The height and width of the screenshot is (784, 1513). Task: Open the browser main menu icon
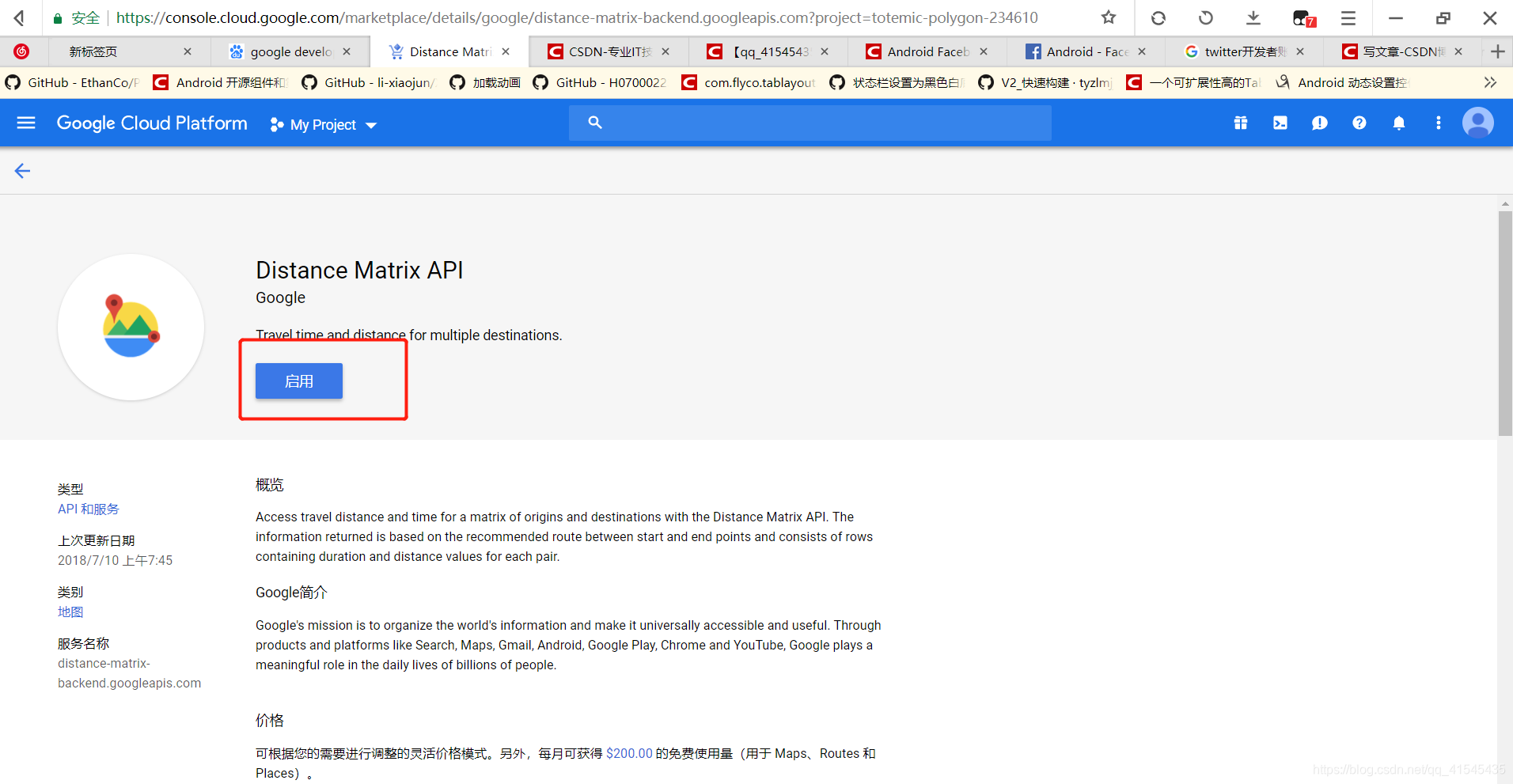1348,17
